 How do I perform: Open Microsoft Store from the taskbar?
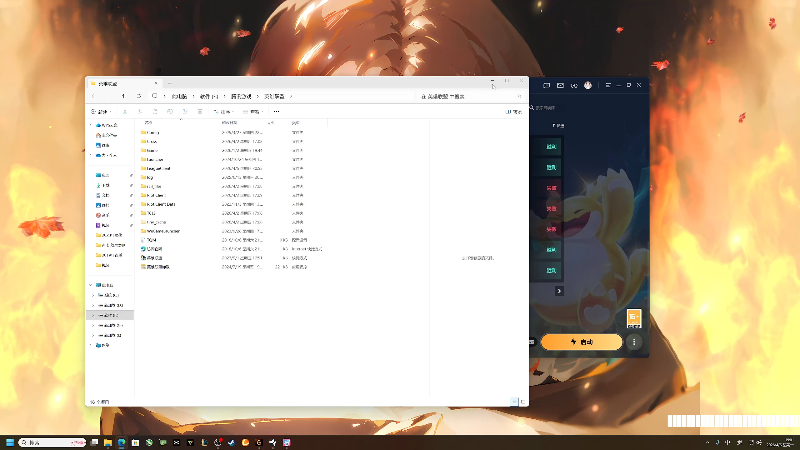click(x=135, y=442)
